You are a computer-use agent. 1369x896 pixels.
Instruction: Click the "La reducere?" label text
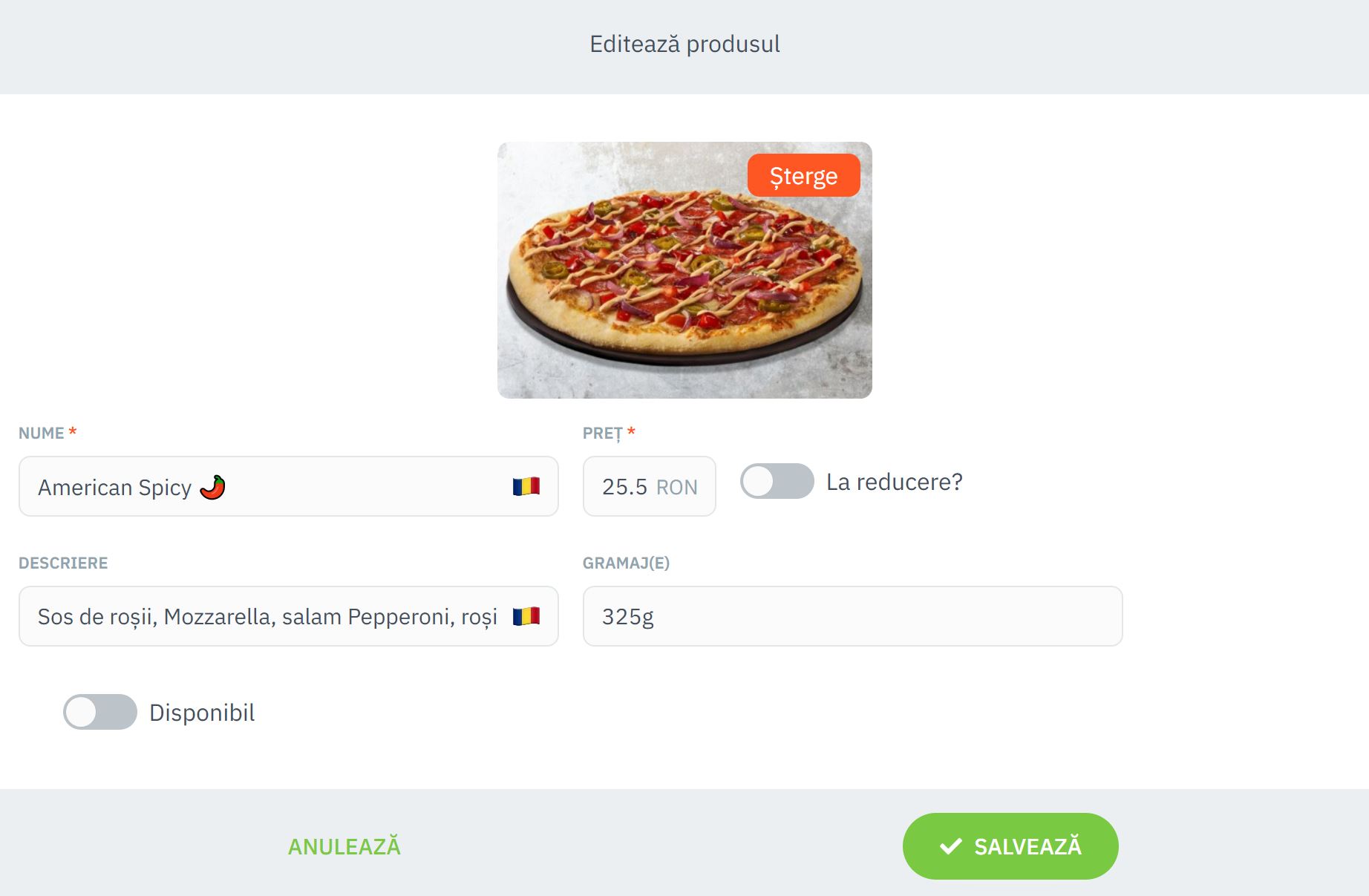coord(894,482)
